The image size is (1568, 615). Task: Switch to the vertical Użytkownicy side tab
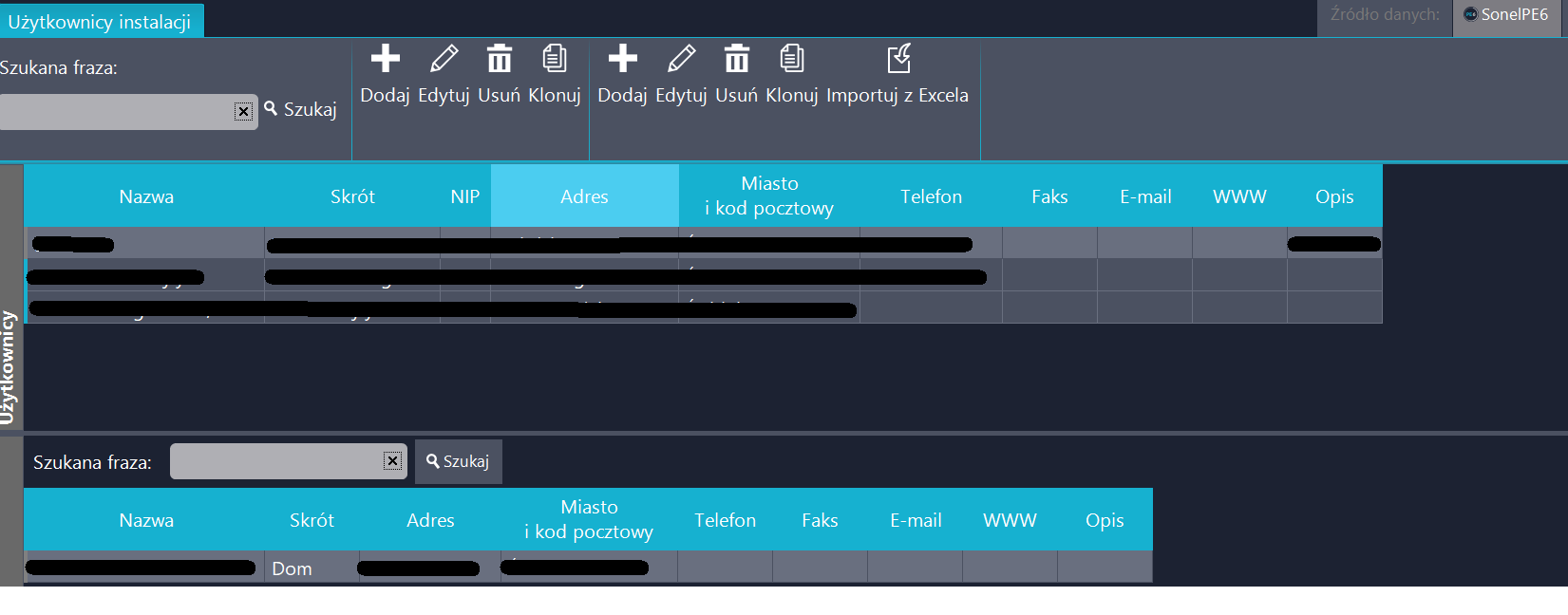coord(9,366)
